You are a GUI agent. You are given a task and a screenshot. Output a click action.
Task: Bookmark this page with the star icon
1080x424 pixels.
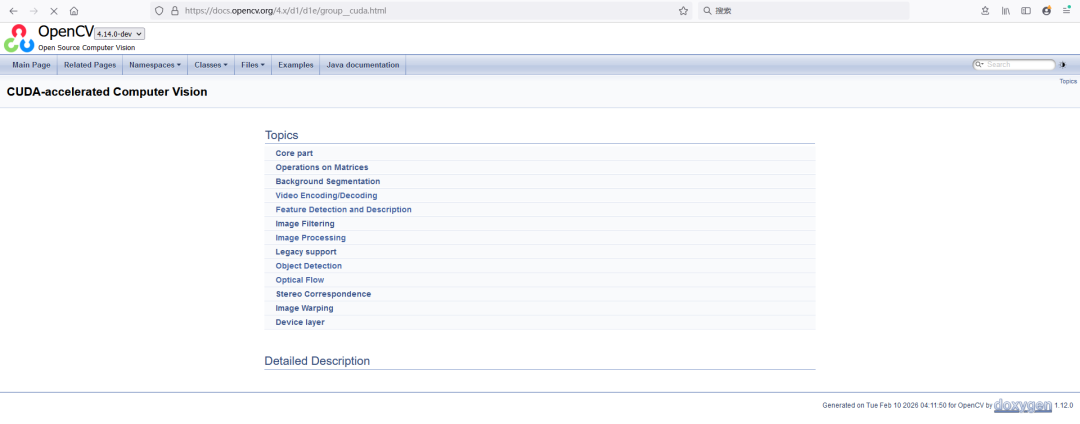pos(683,11)
